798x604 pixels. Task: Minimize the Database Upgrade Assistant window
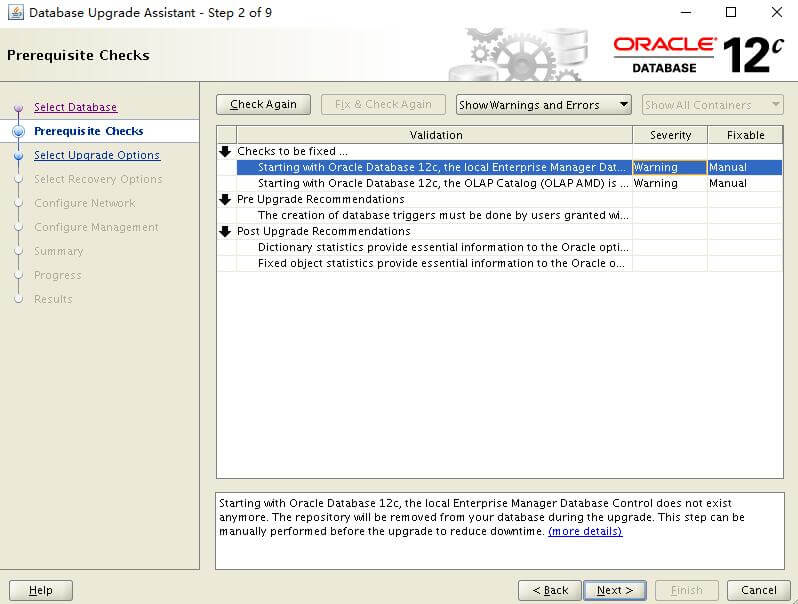click(x=686, y=12)
